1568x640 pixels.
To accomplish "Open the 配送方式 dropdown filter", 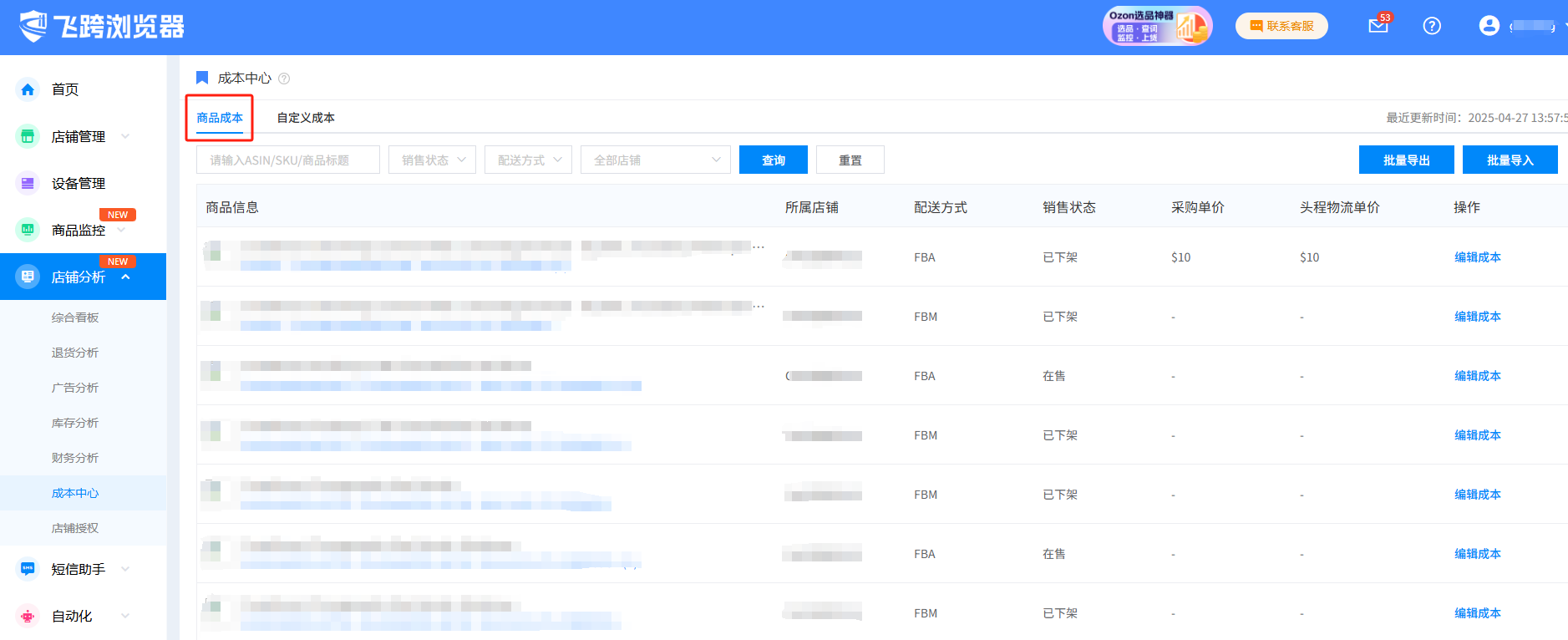I will point(528,160).
